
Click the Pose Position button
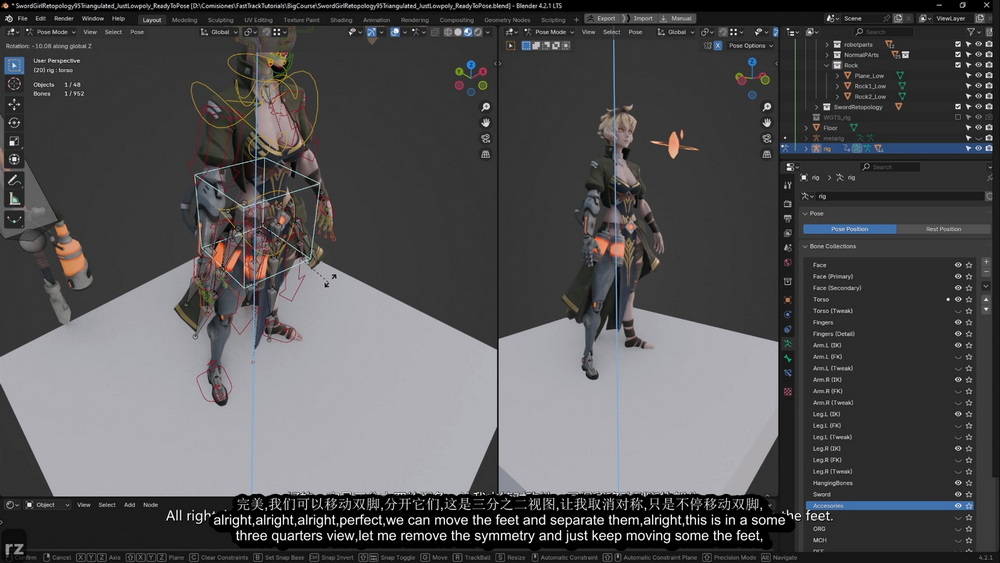click(x=849, y=229)
